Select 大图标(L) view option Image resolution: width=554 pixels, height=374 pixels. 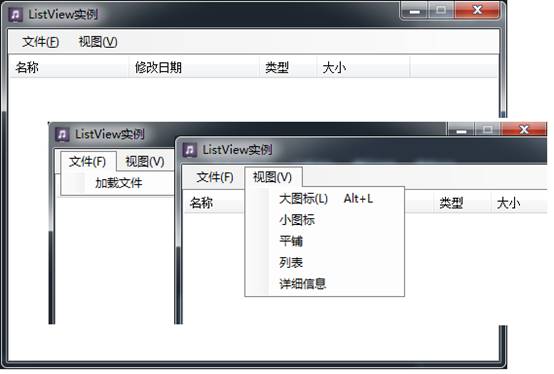point(303,199)
